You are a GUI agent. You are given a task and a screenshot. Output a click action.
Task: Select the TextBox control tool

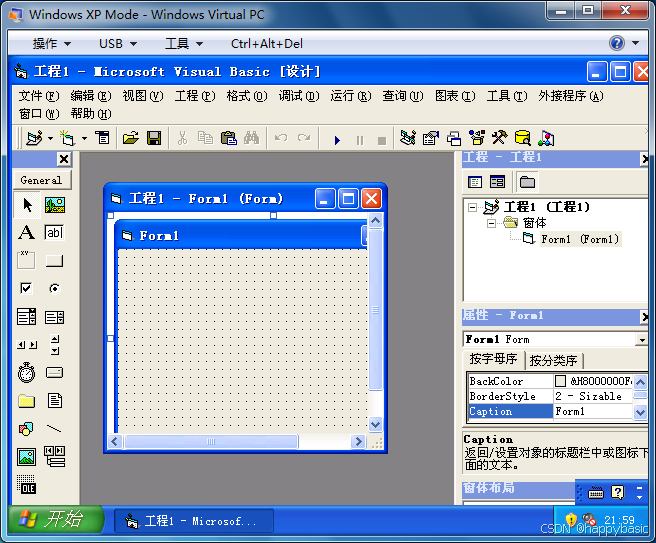(x=54, y=233)
